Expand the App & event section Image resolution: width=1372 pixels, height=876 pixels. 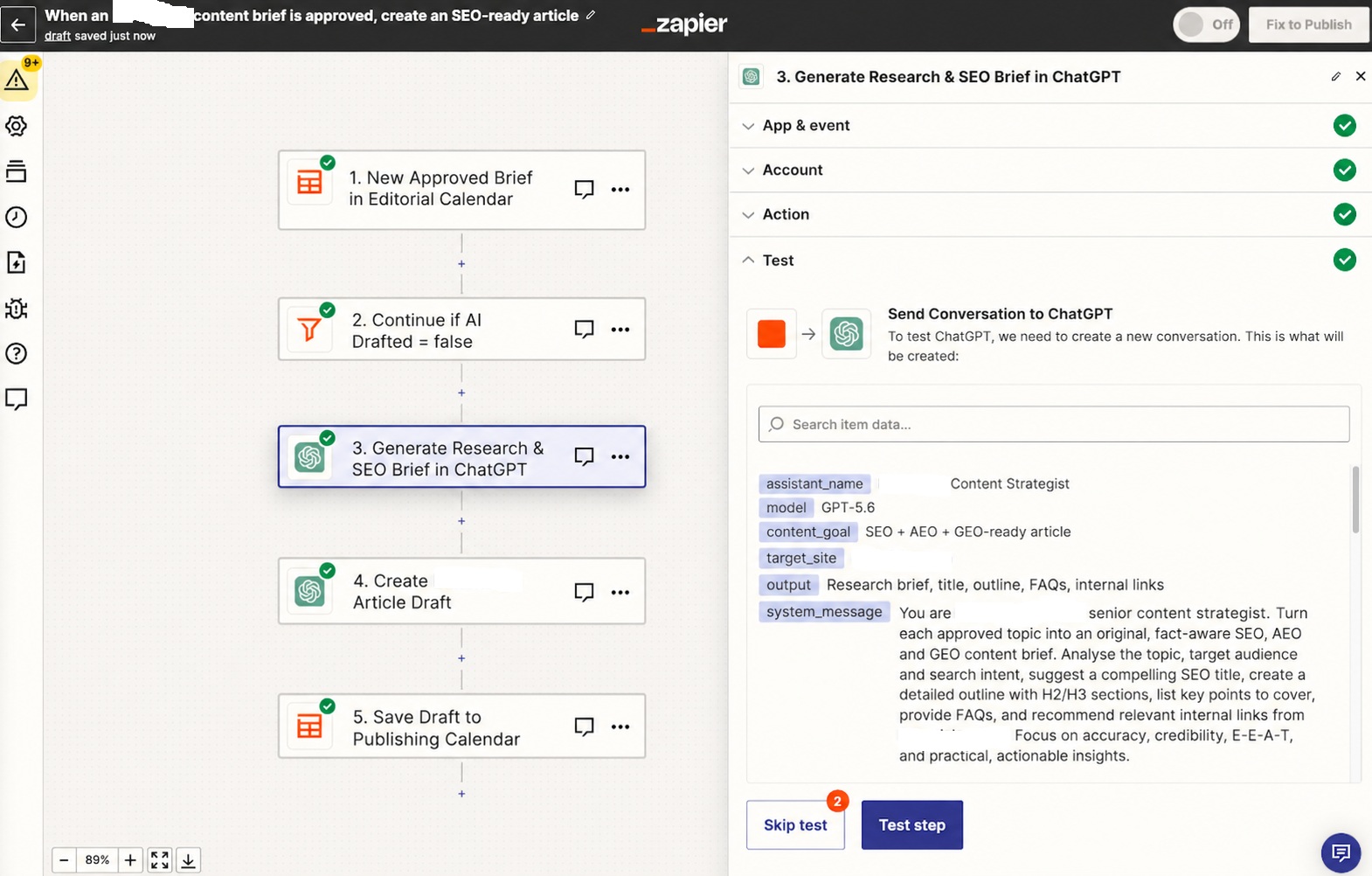point(1050,126)
